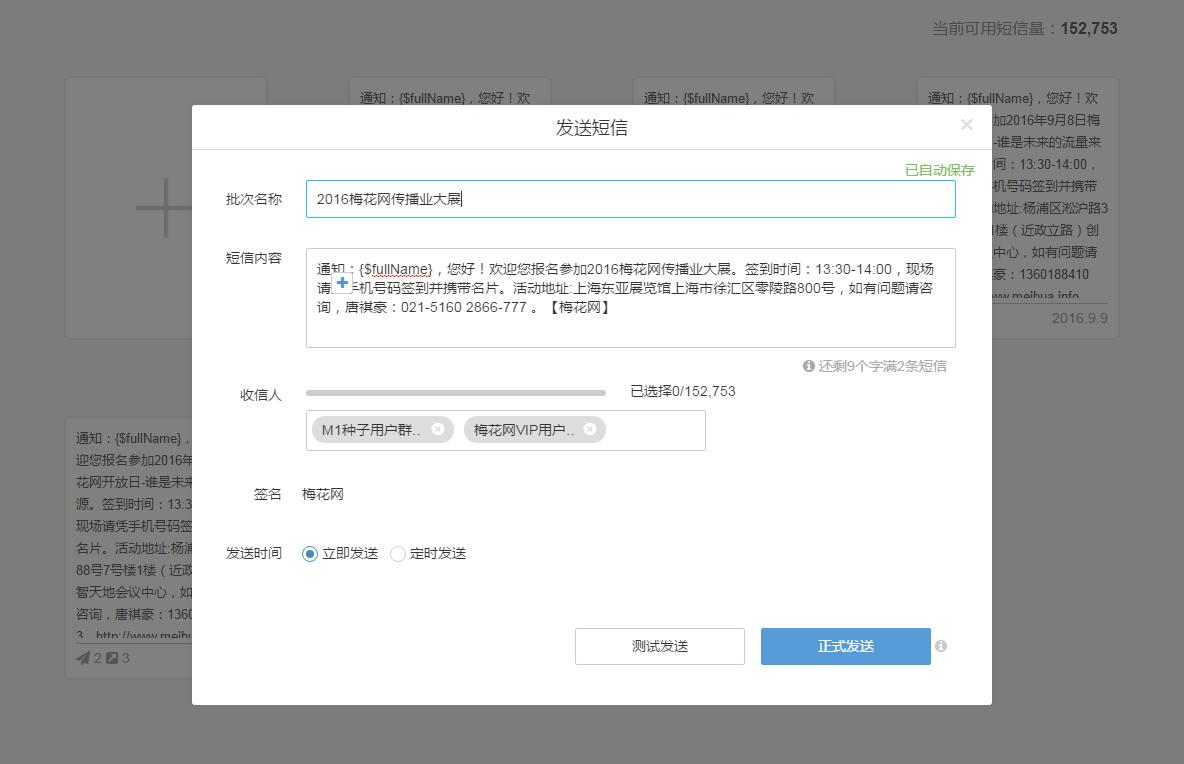The image size is (1184, 764).
Task: Click info icon beside 还剩9个字满2条短信
Action: point(809,365)
